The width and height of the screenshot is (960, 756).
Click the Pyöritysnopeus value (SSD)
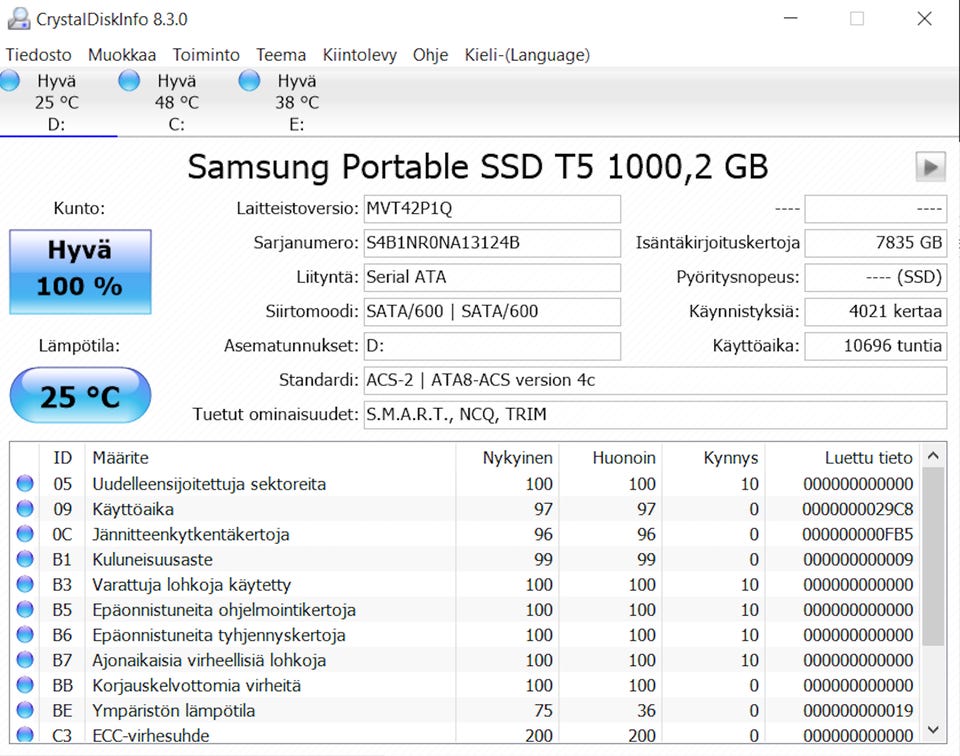click(876, 277)
